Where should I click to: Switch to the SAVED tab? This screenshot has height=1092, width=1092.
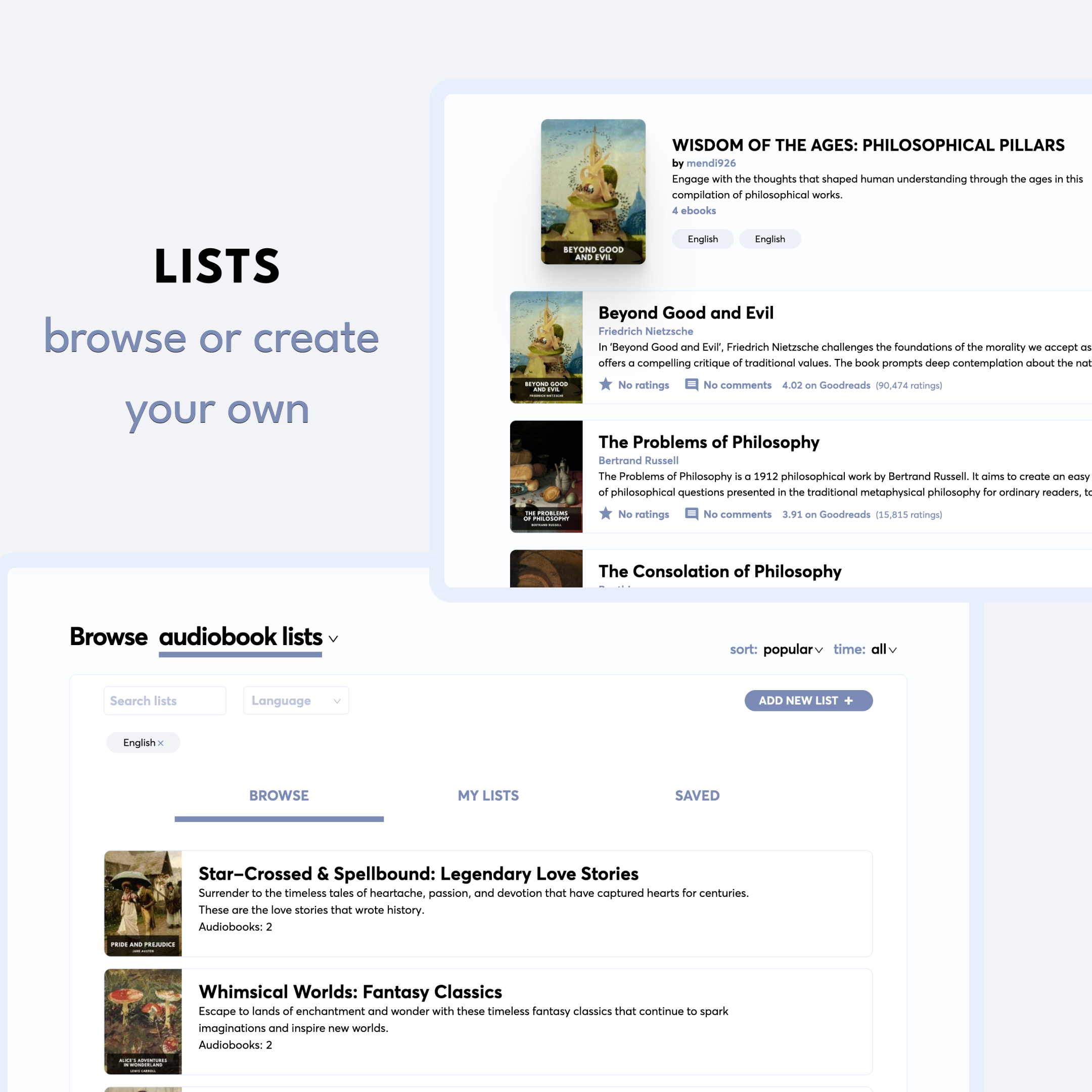click(698, 796)
